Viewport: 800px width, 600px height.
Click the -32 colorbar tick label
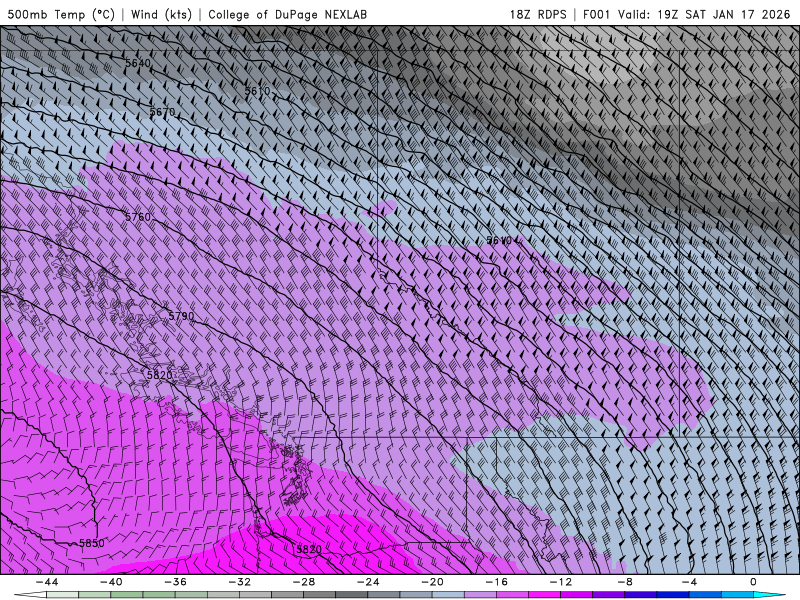tap(240, 582)
